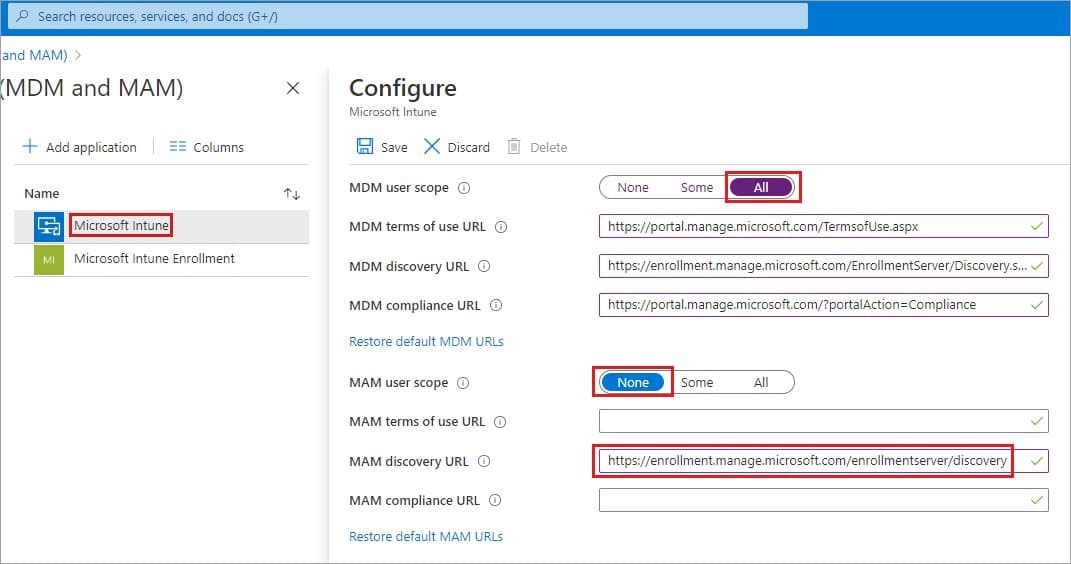1071x564 pixels.
Task: Close the MDM and MAM blade
Action: (x=293, y=88)
